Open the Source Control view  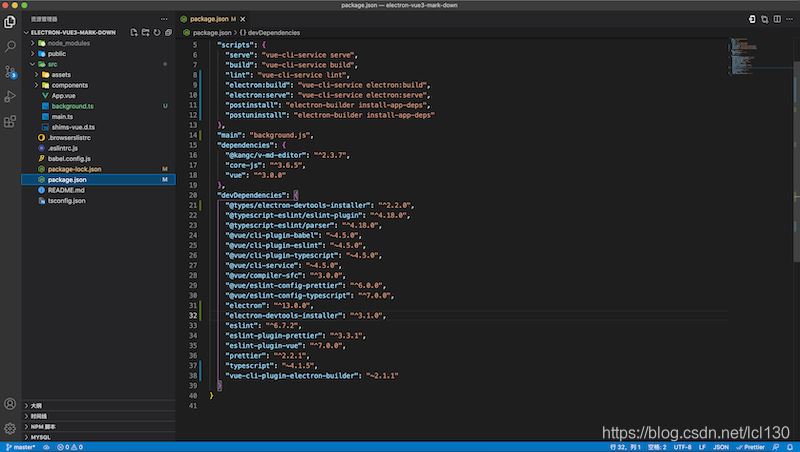[10, 71]
